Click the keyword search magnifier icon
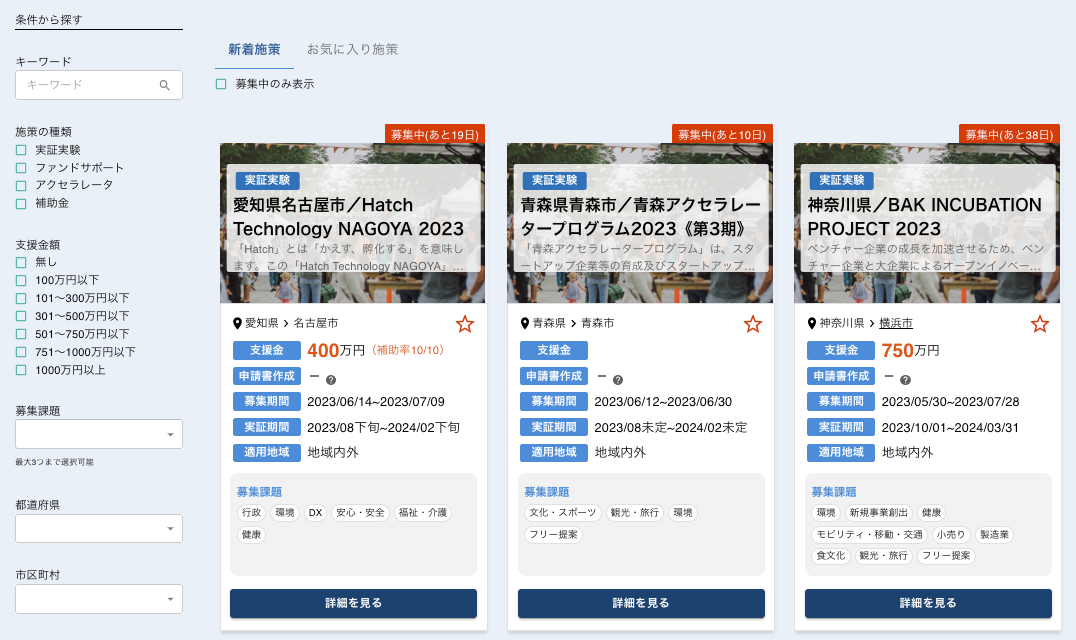The width and height of the screenshot is (1076, 640). click(x=165, y=85)
